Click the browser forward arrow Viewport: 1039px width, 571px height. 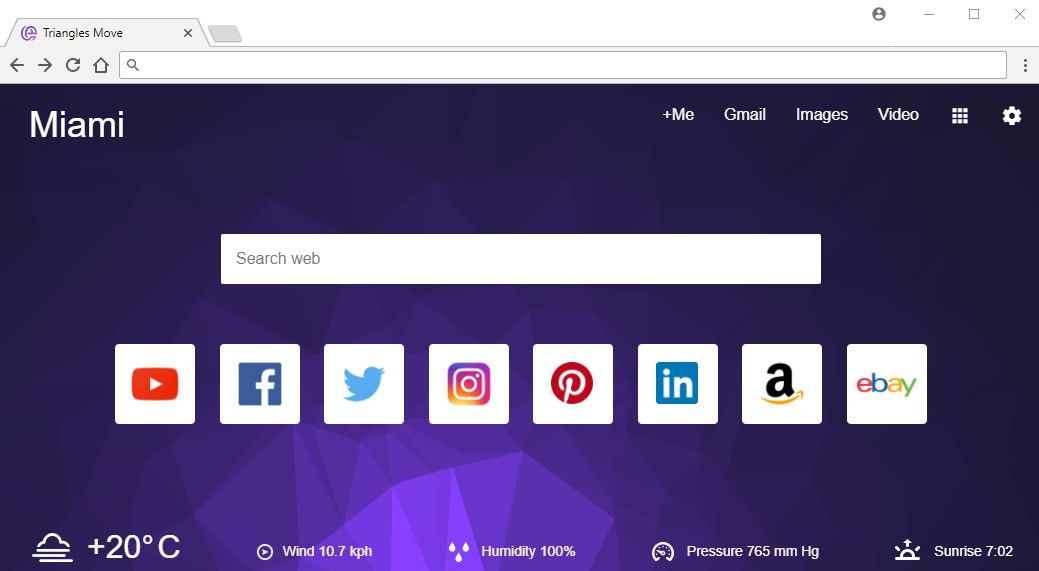(x=45, y=65)
